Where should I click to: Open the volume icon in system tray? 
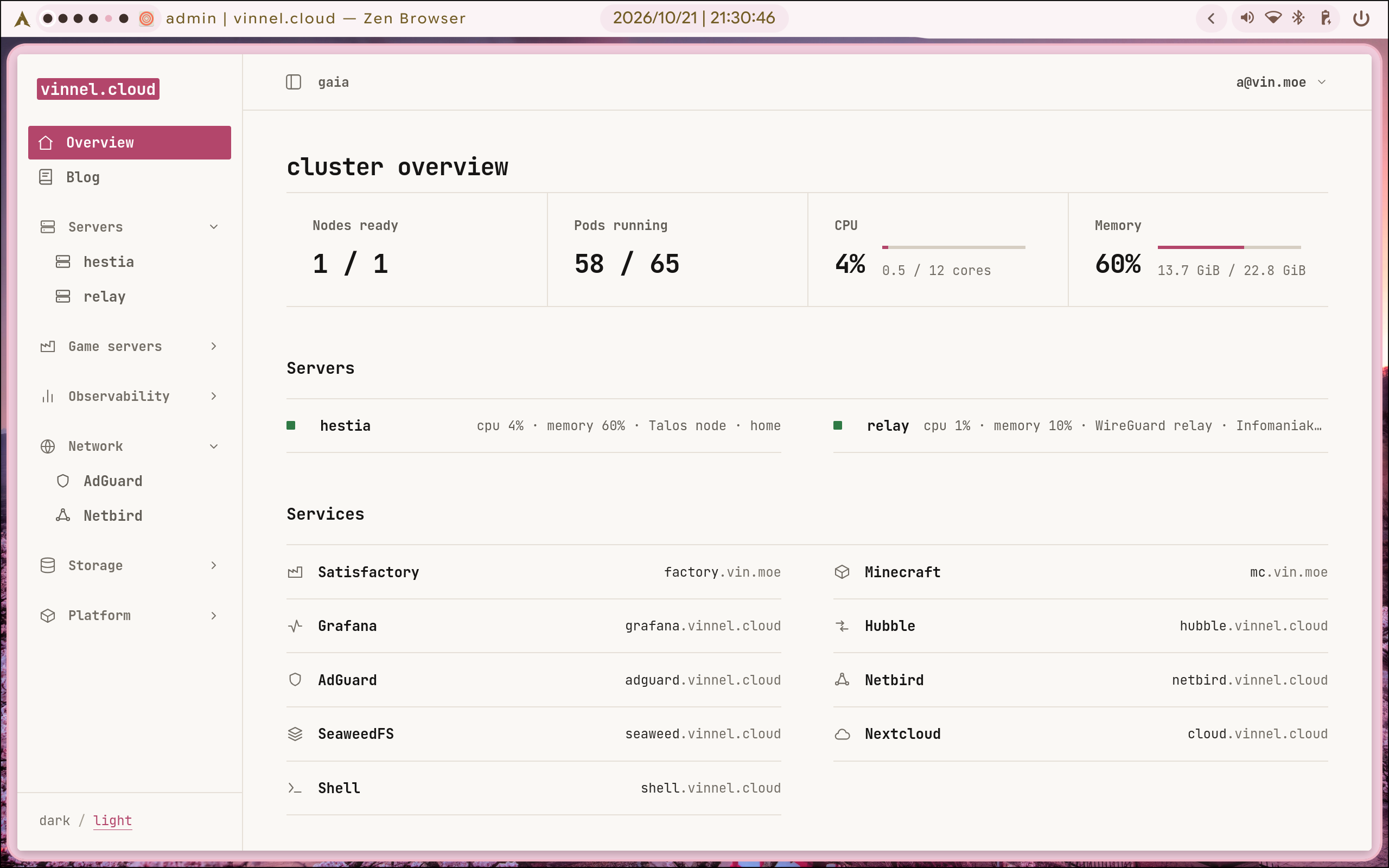coord(1247,18)
